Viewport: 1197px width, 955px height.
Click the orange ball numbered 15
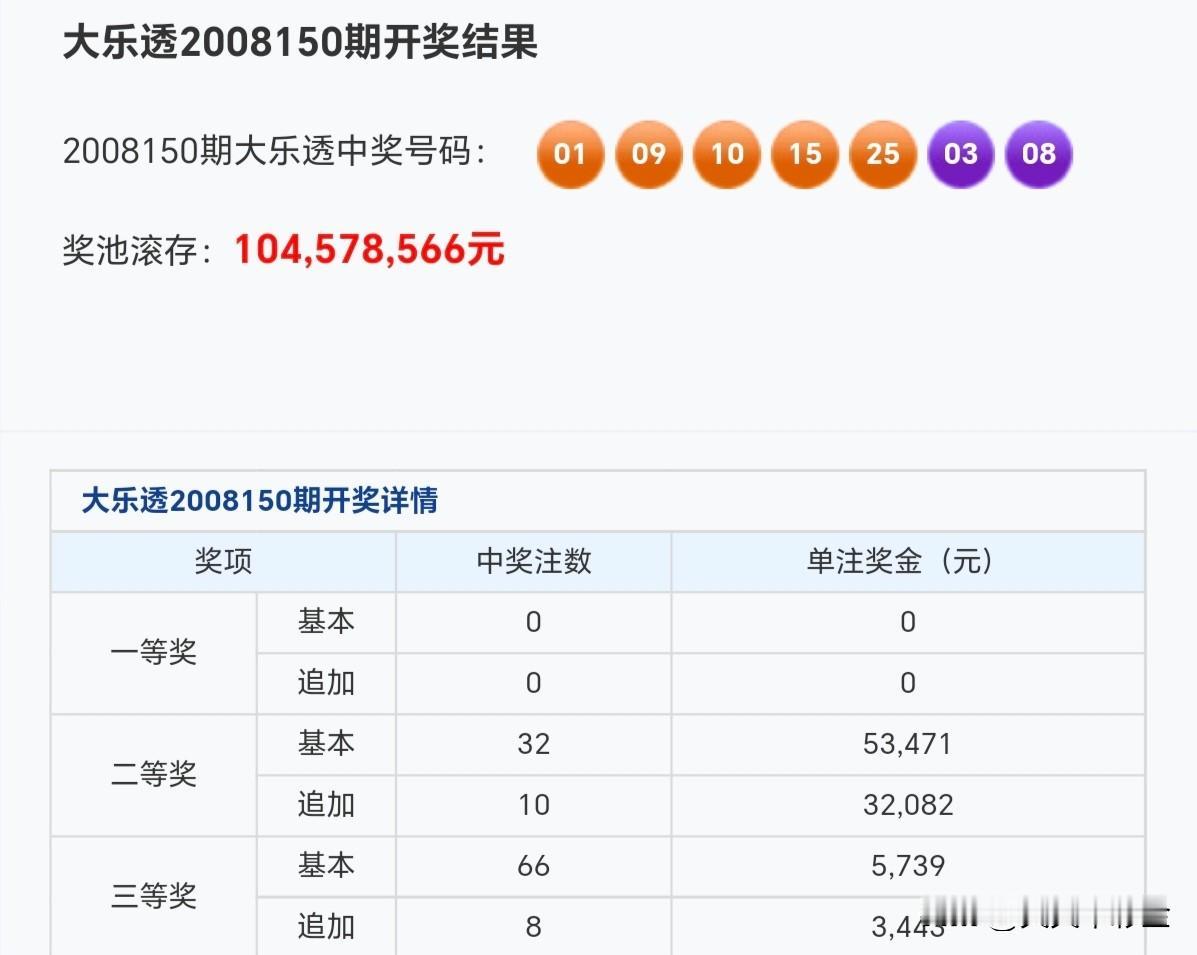tap(805, 154)
